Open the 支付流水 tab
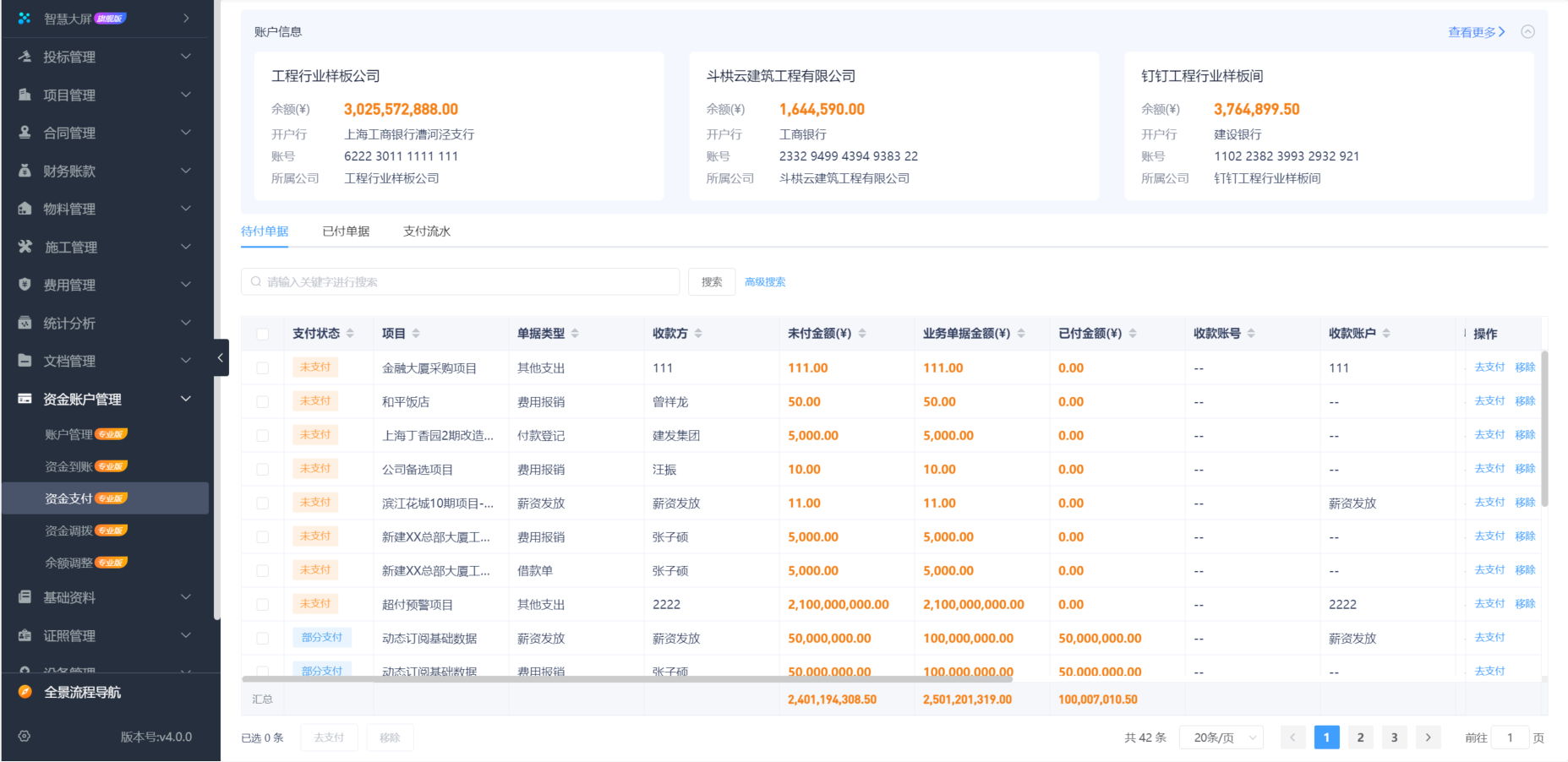This screenshot has width=1568, height=762. 427,231
